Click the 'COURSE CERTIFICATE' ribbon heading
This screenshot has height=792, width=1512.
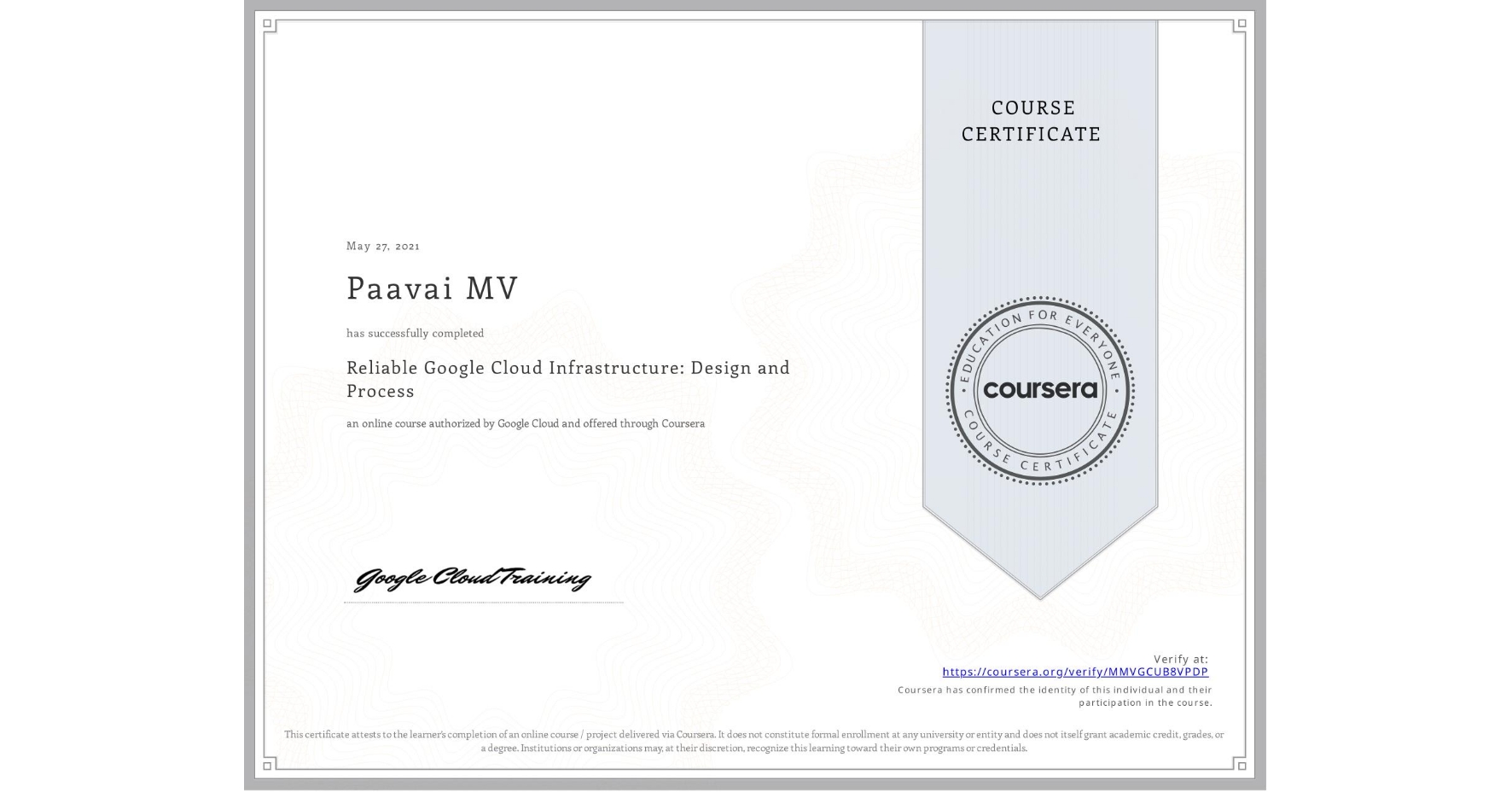[1032, 120]
